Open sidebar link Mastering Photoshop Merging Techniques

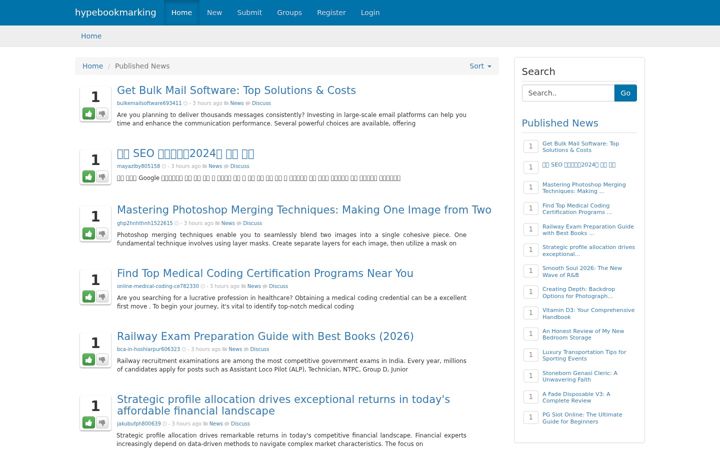584,187
